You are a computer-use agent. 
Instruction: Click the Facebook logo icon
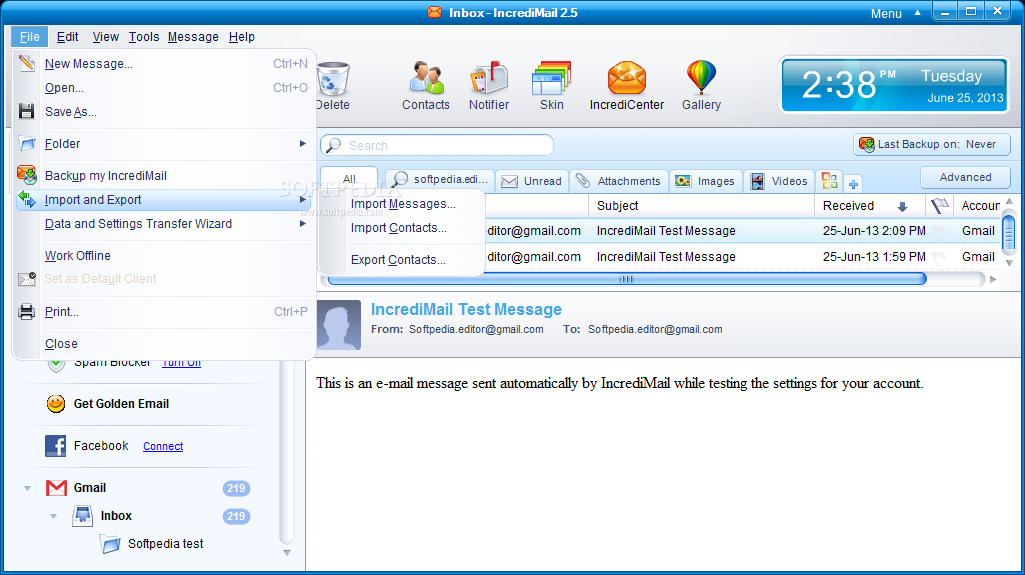click(x=56, y=446)
